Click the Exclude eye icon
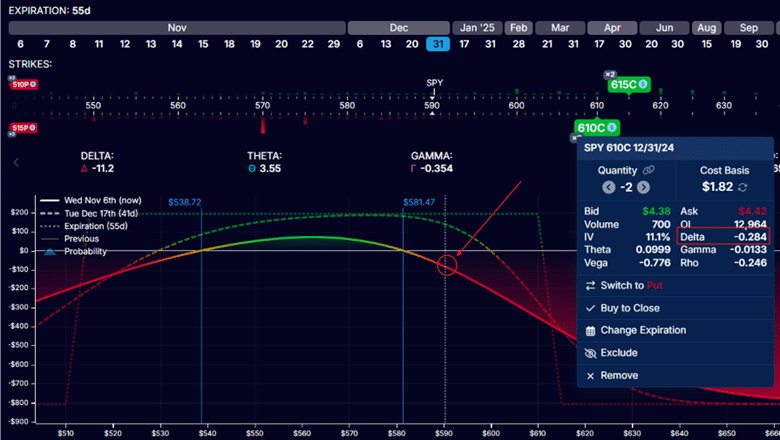Viewport: 780px width, 440px height. coord(590,353)
